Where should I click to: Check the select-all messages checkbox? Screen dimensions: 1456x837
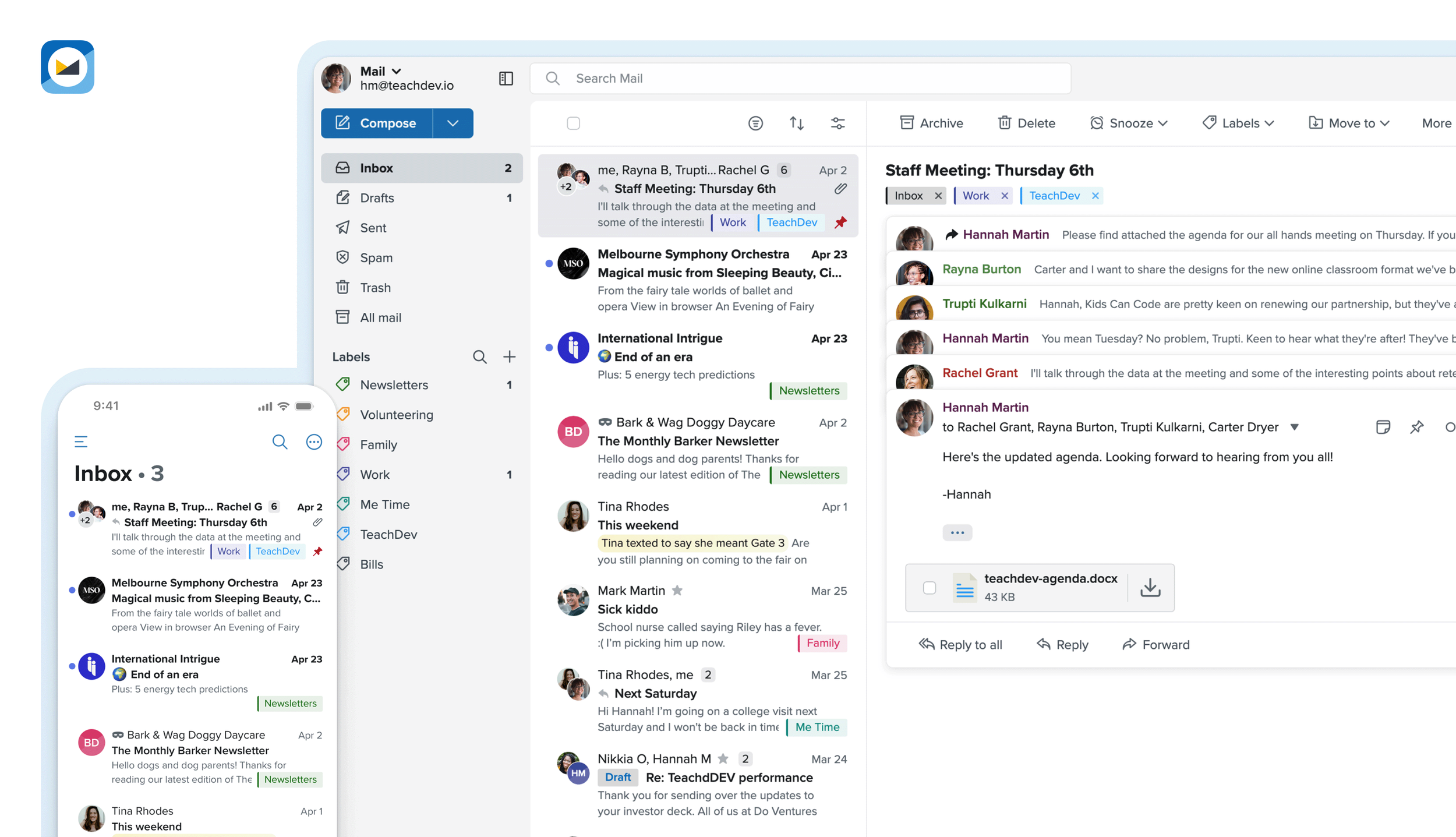click(573, 123)
